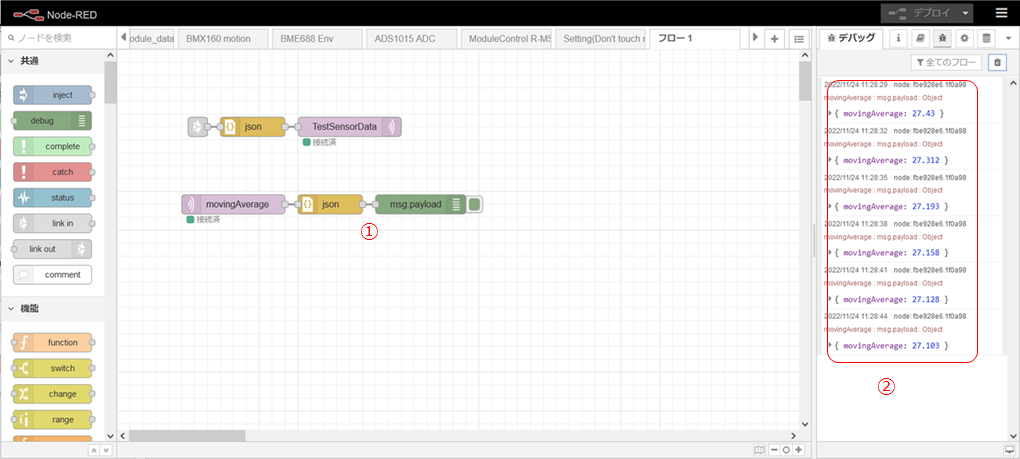Switch to the ADS1015 ADC tab

405,38
